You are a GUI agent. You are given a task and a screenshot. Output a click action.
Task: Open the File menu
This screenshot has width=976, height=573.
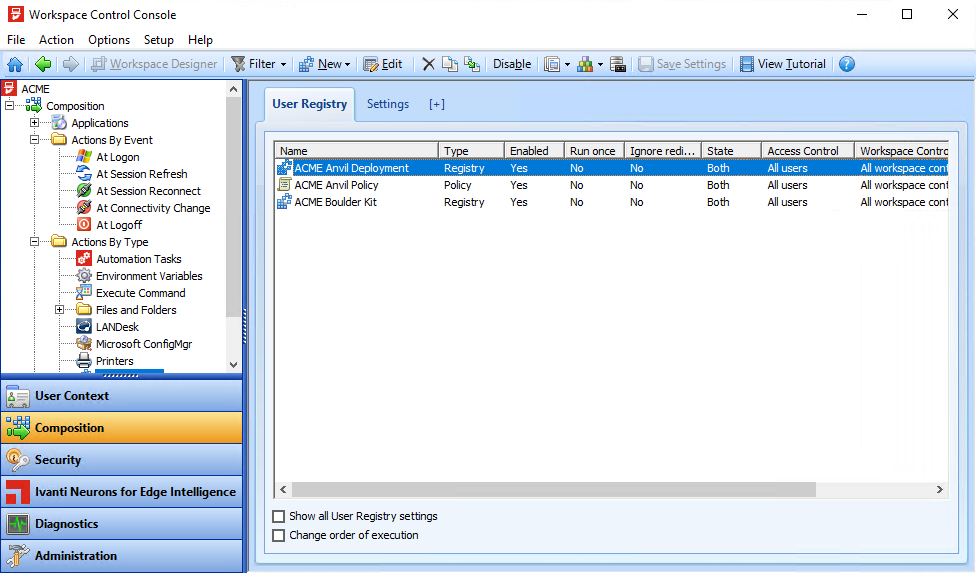[x=16, y=40]
